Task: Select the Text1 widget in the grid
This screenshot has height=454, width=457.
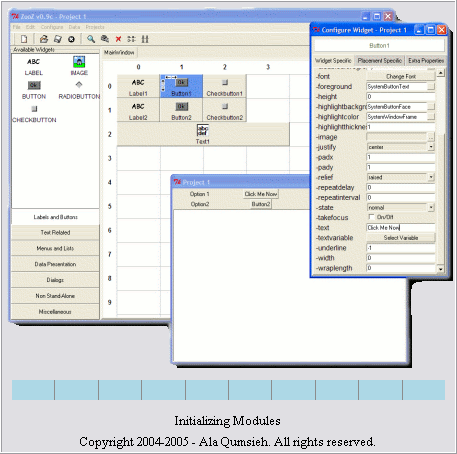Action: tap(203, 134)
